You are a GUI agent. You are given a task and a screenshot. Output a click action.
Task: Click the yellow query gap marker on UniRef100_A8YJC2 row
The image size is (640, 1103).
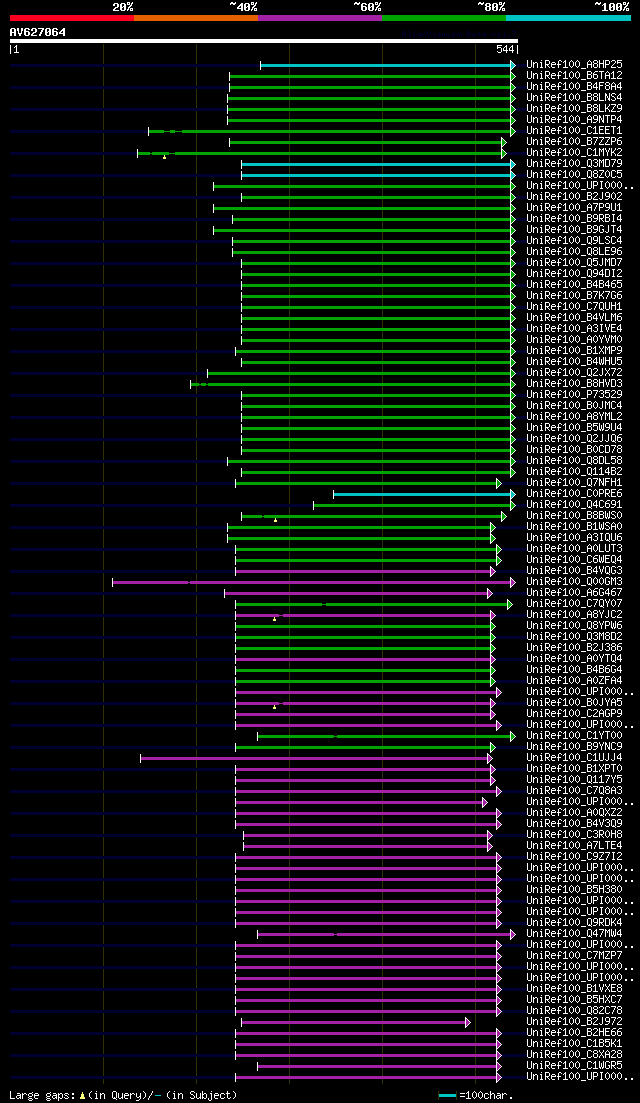click(x=274, y=619)
